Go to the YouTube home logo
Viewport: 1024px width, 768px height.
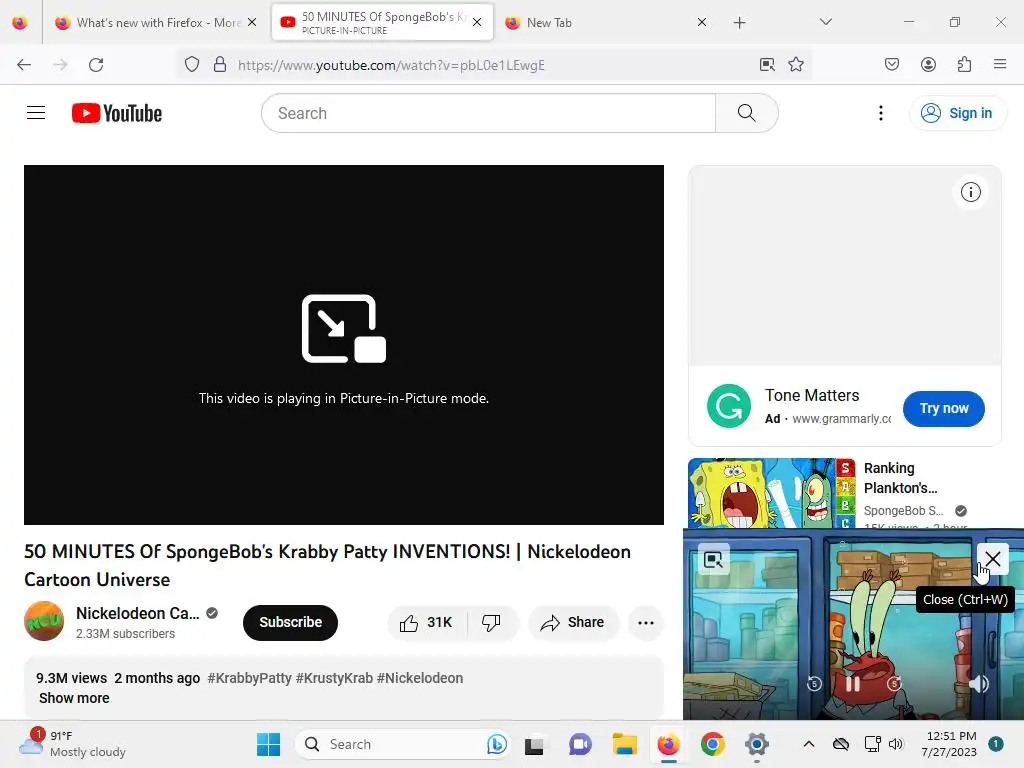click(x=117, y=113)
